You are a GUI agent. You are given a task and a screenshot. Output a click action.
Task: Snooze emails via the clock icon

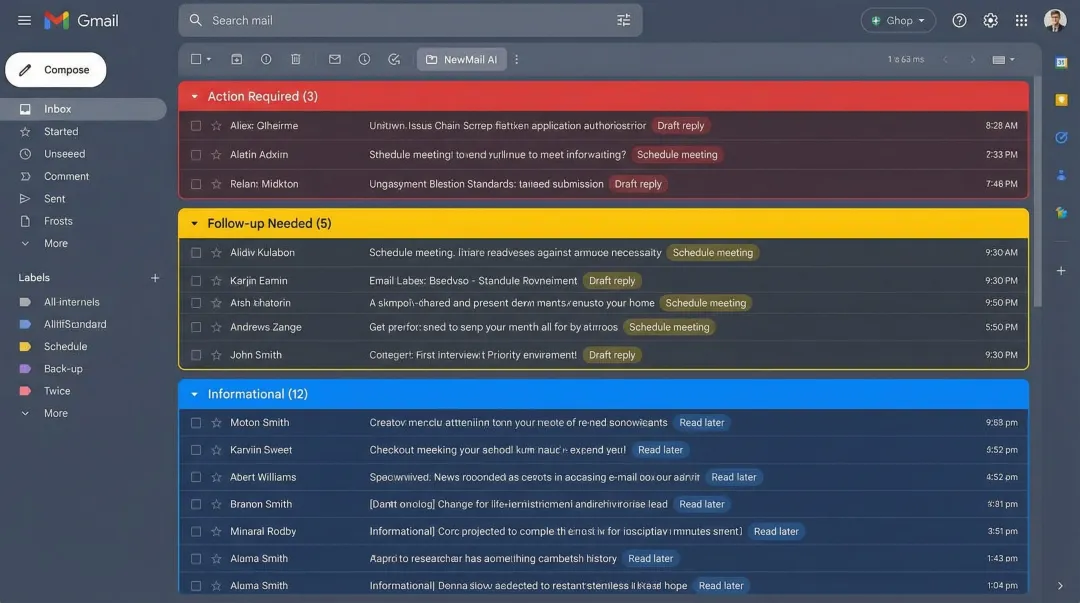tap(362, 58)
